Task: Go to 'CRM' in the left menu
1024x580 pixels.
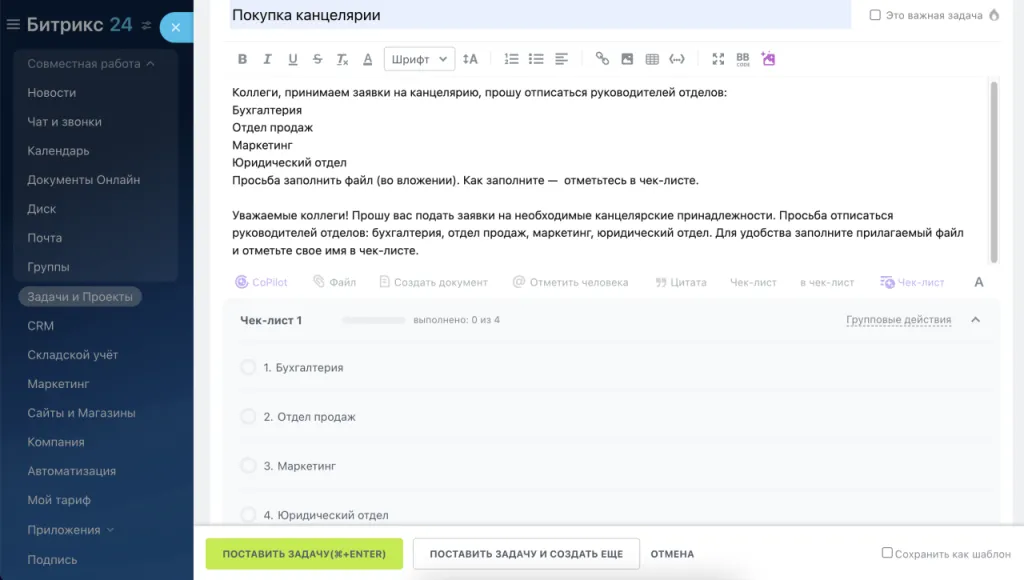Action: 41,326
